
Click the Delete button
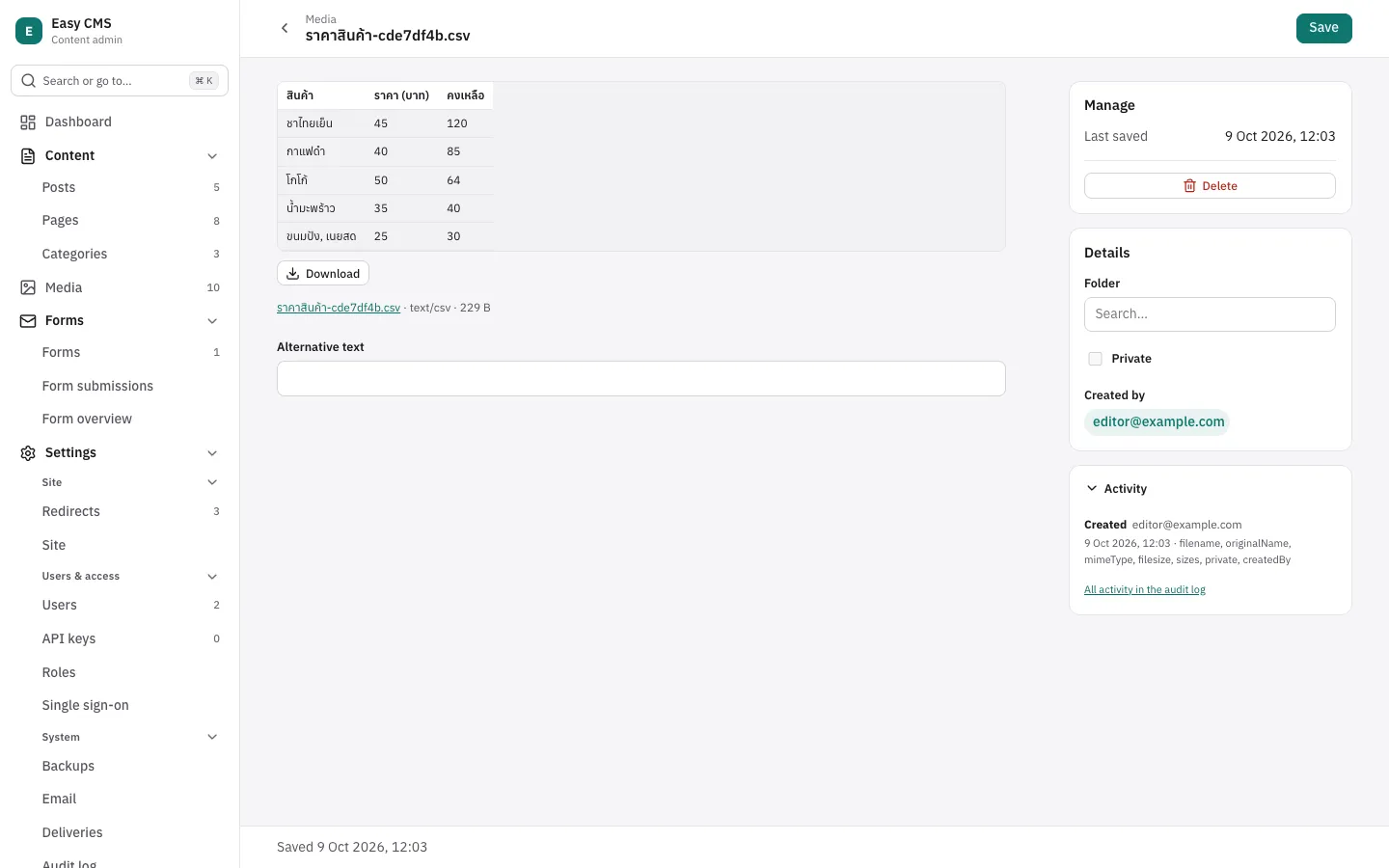point(1210,186)
